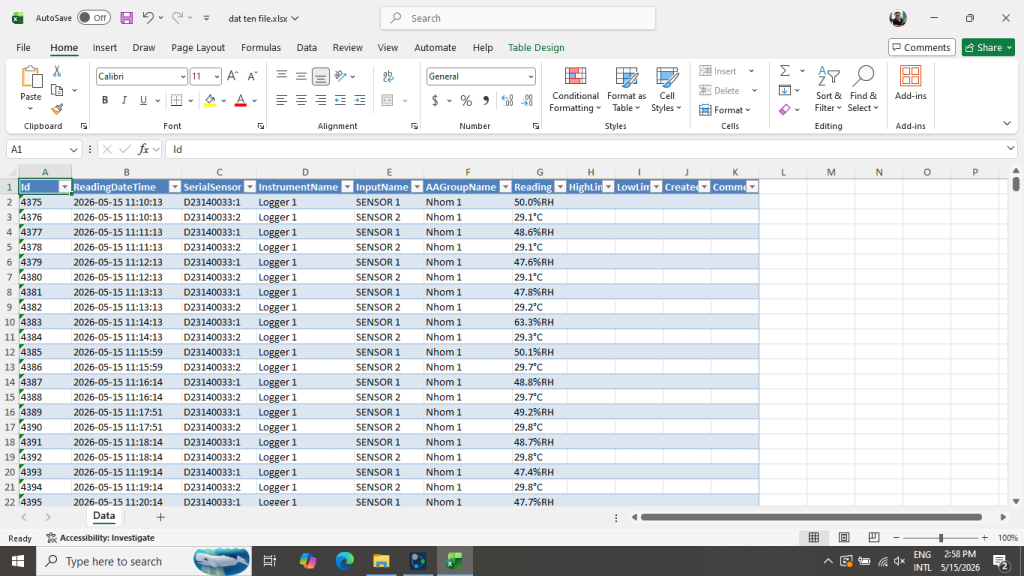
Task: Save the workbook with the disk icon
Action: click(x=127, y=18)
